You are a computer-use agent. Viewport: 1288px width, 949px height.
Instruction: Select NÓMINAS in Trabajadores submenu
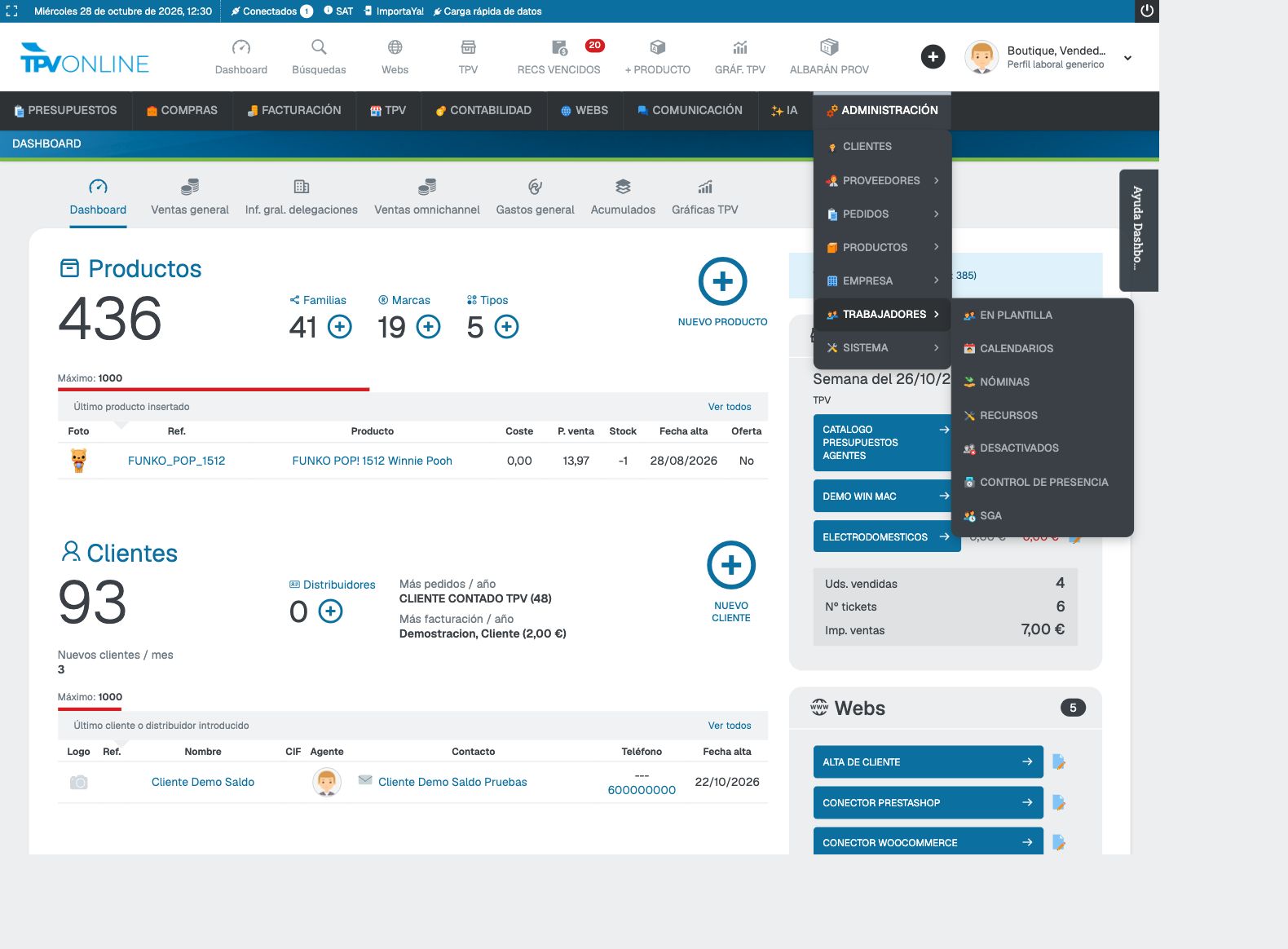1042,382
